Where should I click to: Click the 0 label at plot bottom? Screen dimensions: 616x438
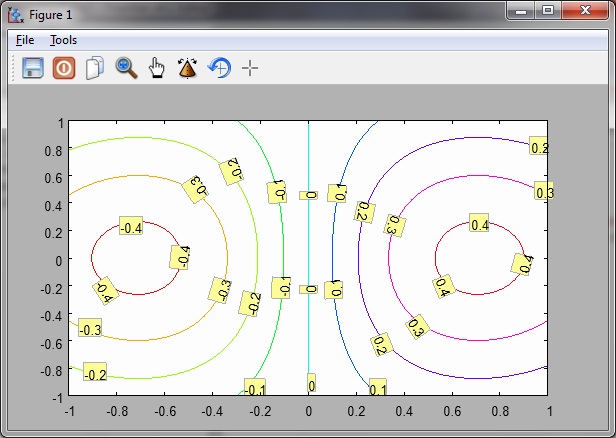tap(311, 383)
